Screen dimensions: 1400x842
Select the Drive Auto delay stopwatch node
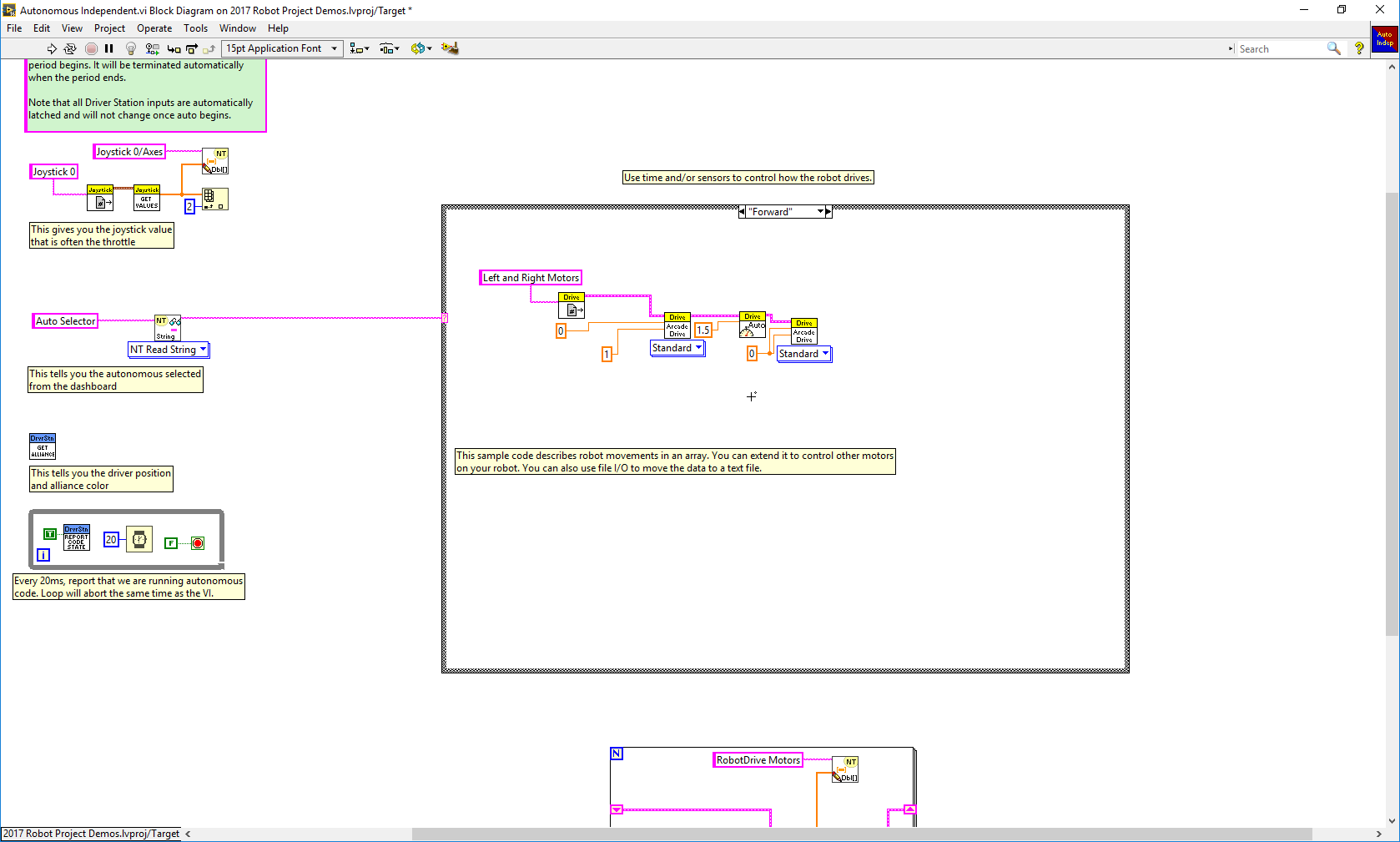pyautogui.click(x=753, y=325)
